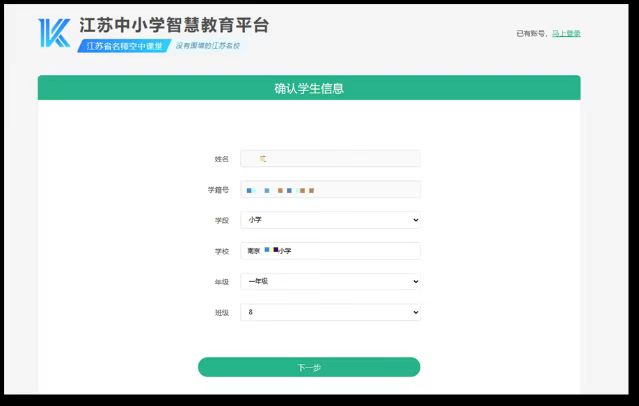Focus the 学籍号 student ID field

click(x=330, y=190)
